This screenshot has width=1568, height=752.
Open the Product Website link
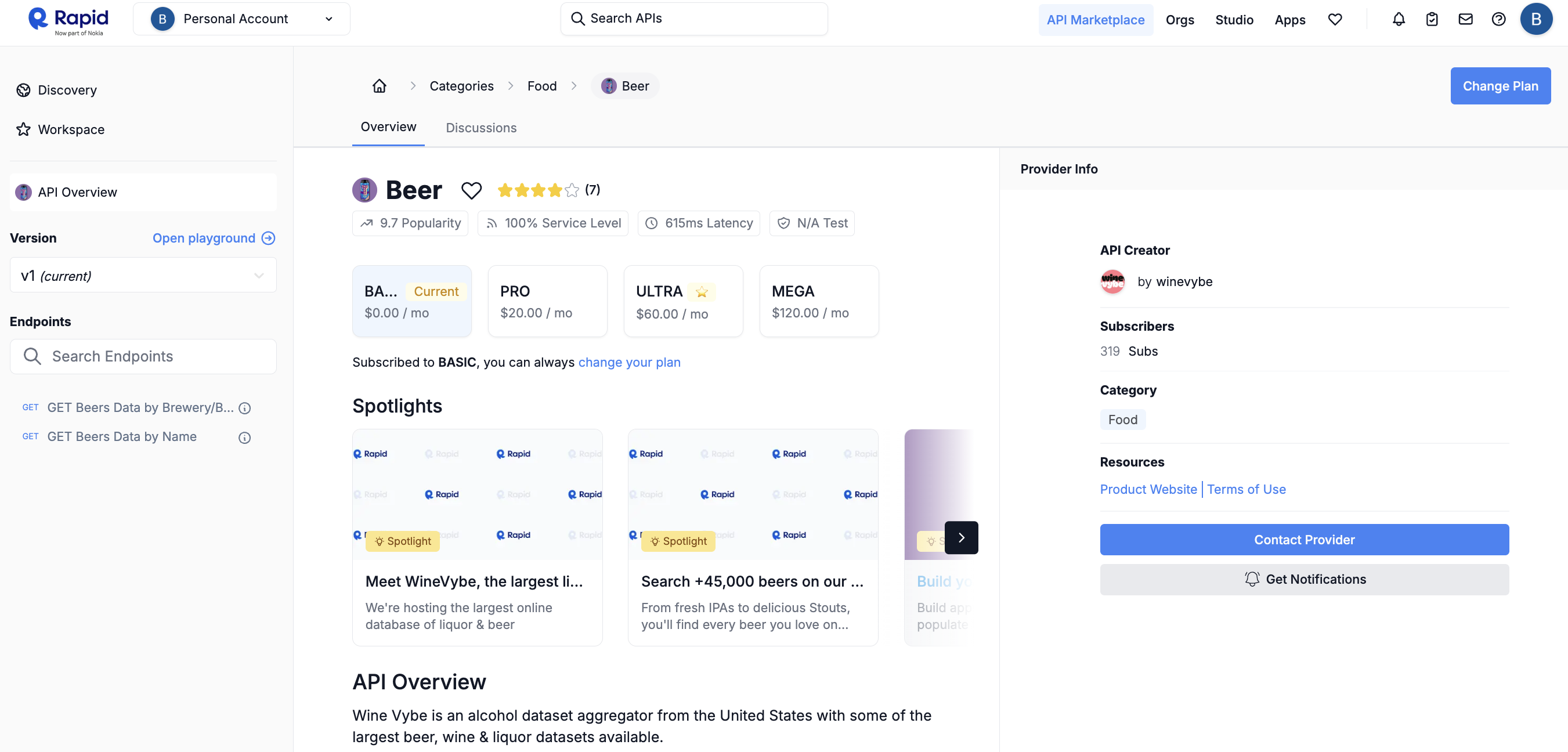(1148, 489)
